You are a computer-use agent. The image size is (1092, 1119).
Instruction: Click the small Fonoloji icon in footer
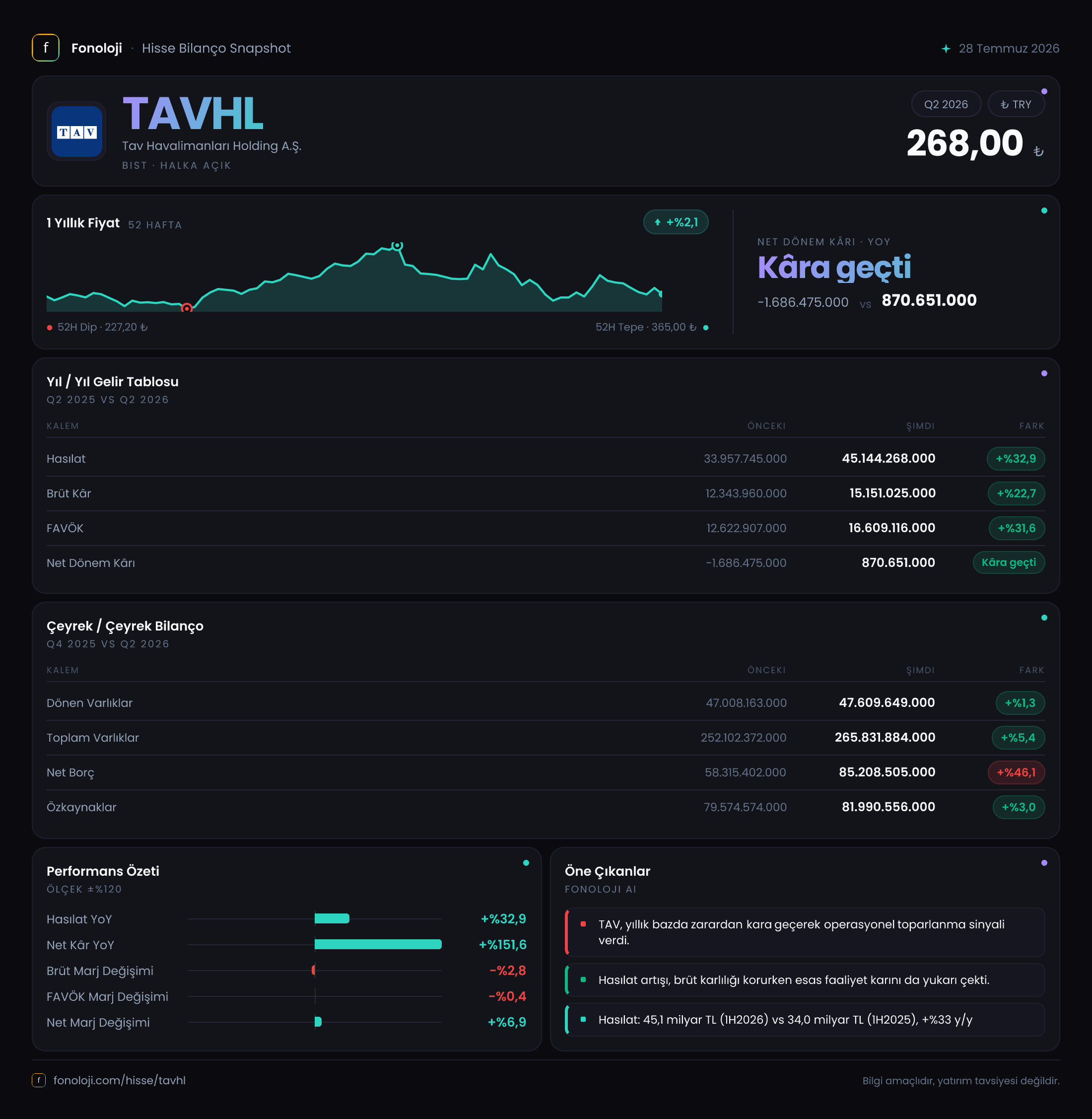pyautogui.click(x=38, y=1080)
